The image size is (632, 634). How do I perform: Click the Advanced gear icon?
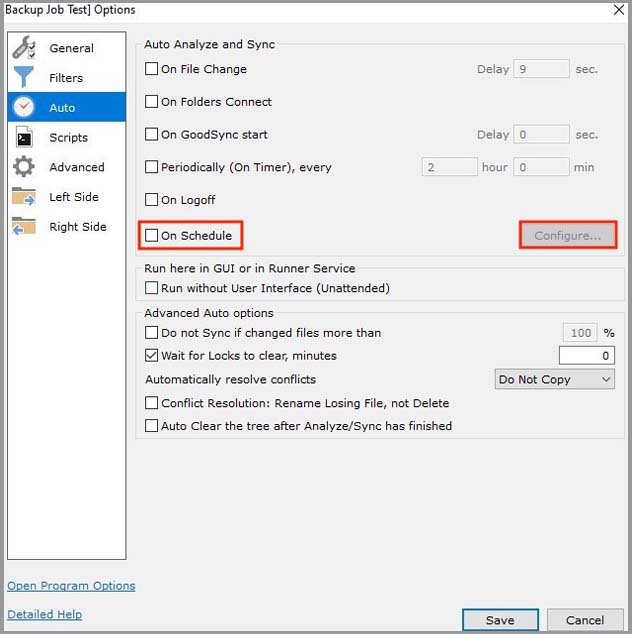[24, 167]
